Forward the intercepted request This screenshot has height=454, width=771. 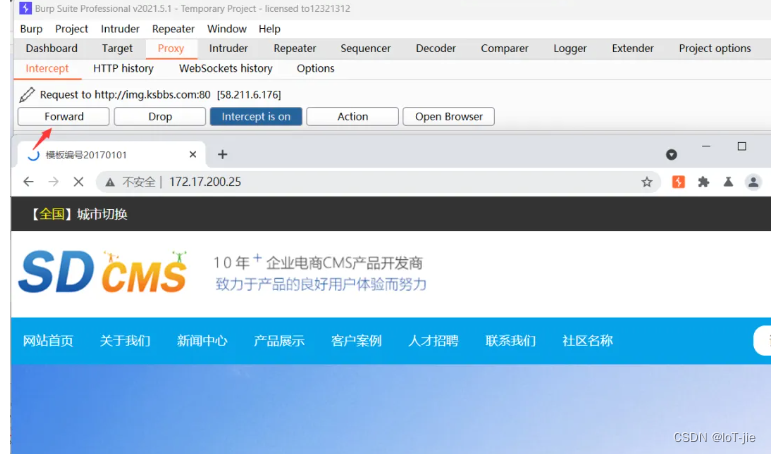click(63, 117)
